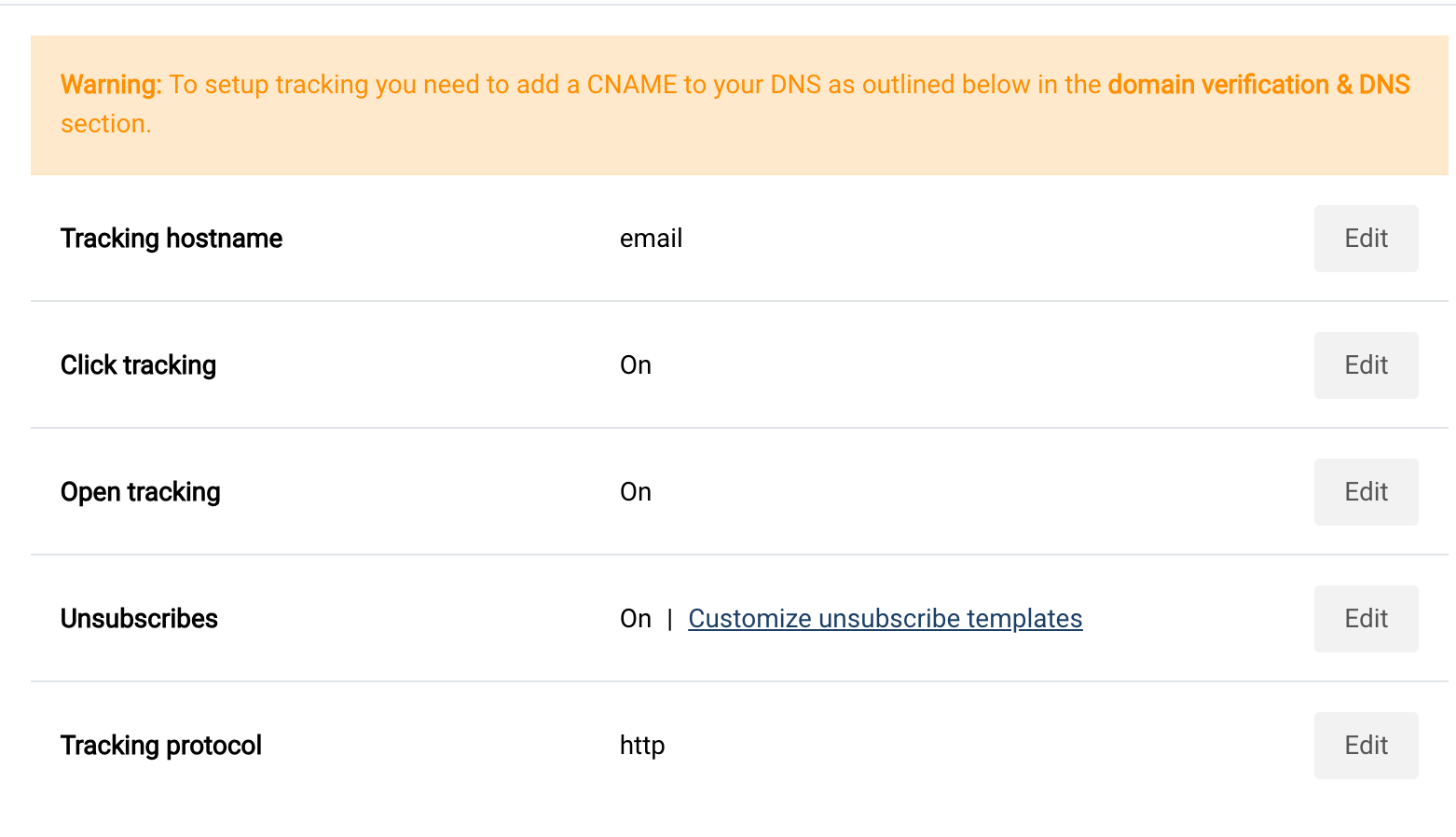Select the Open tracking 'On' value
1456x837 pixels.
636,492
